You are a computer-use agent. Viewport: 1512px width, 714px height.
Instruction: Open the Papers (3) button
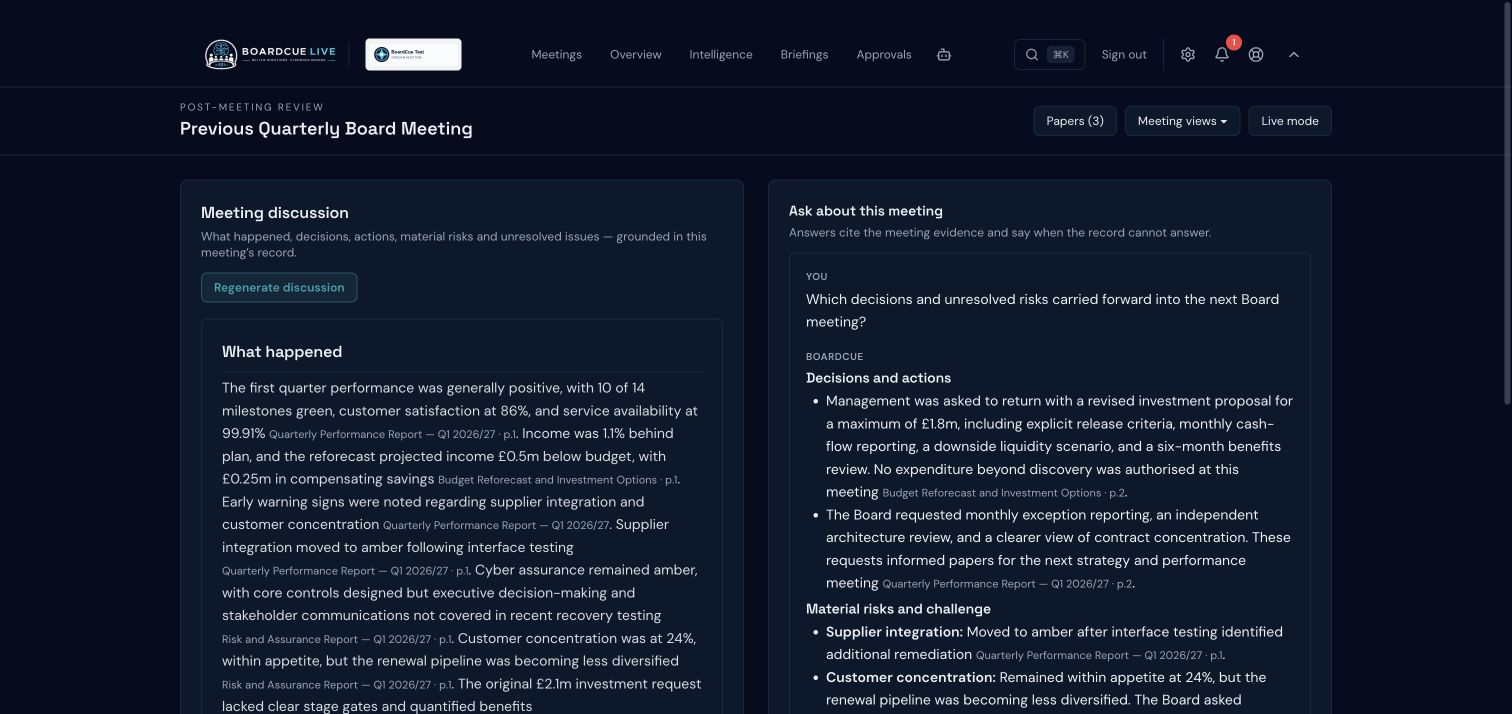click(x=1075, y=121)
